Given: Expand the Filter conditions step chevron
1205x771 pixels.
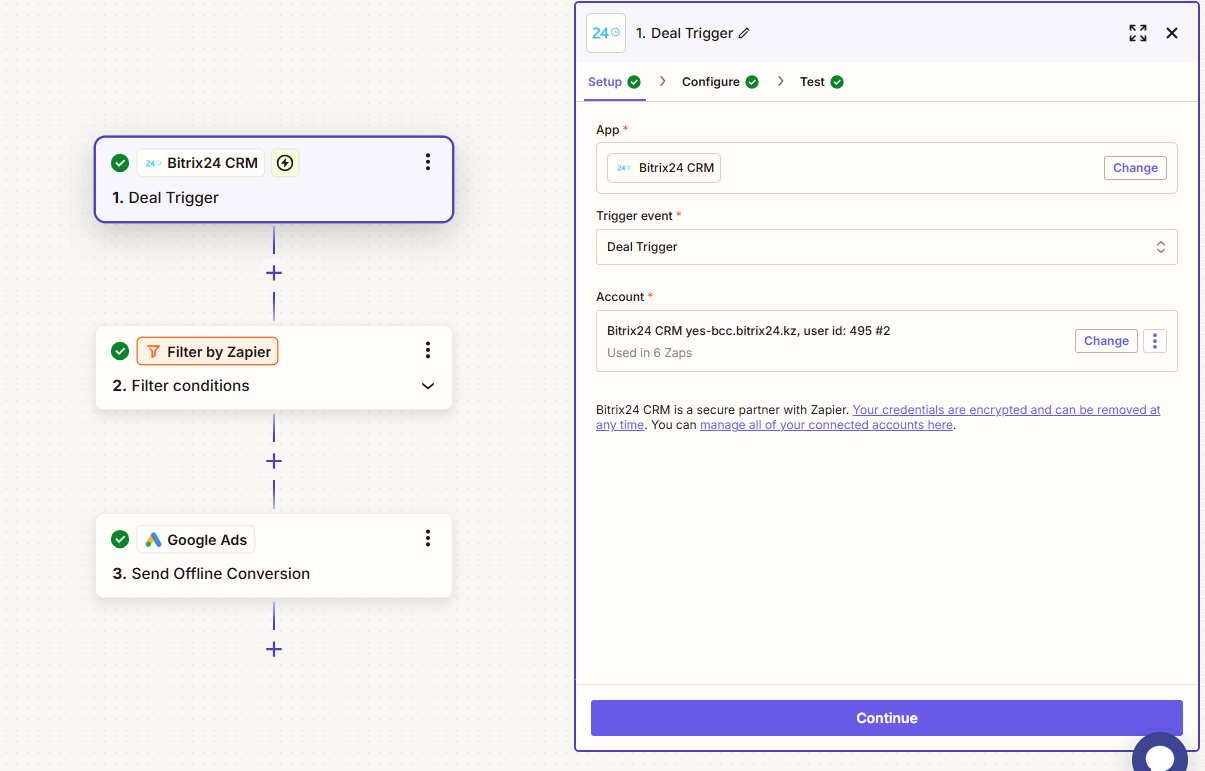Looking at the screenshot, I should point(428,386).
